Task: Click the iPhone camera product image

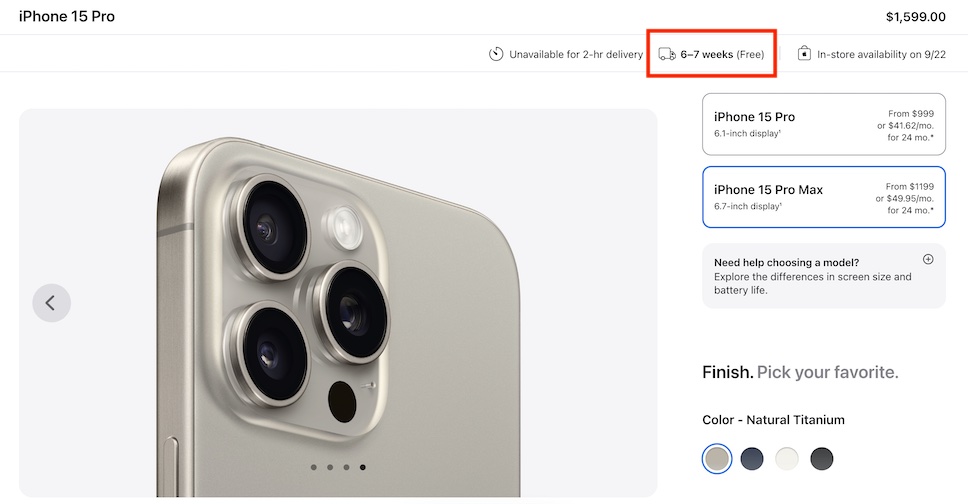Action: (x=338, y=300)
